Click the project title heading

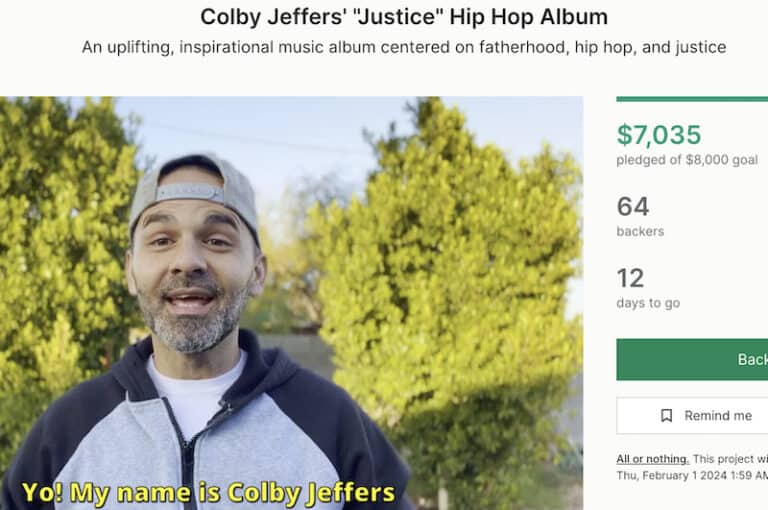tap(404, 17)
